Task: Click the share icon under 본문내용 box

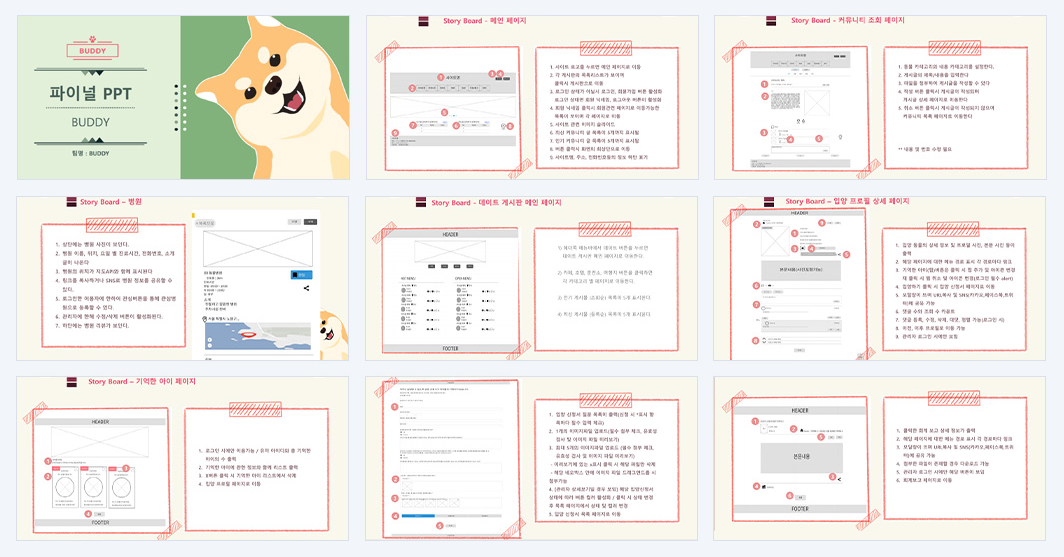Action: tap(839, 479)
